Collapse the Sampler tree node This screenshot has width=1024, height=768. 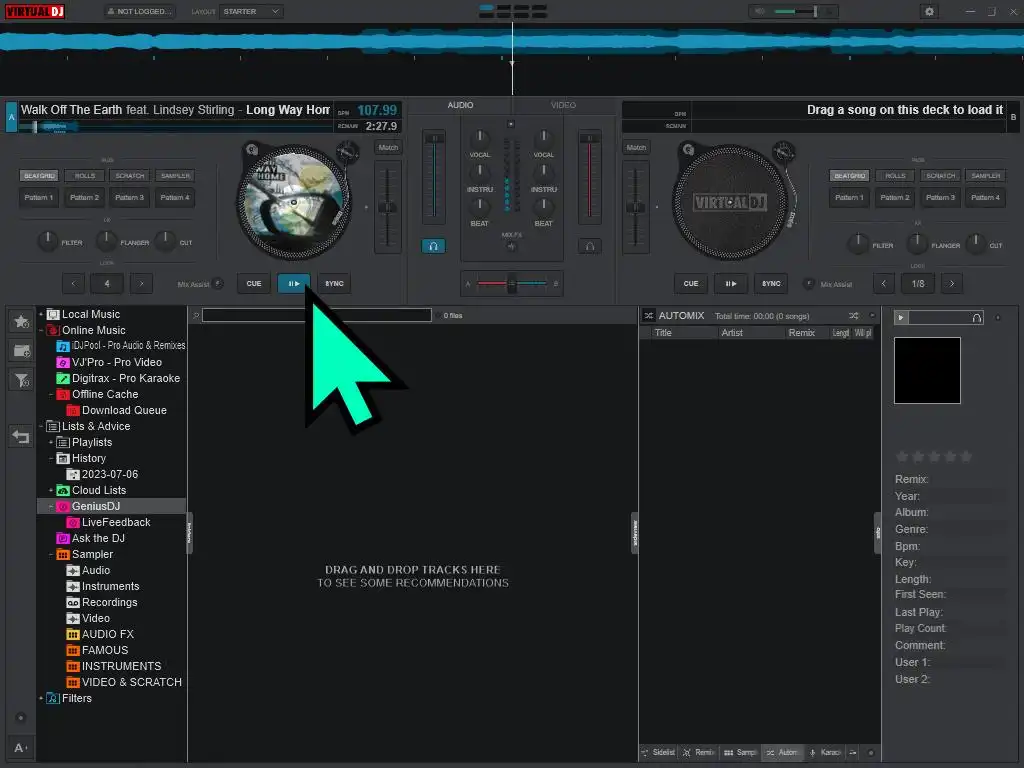[51, 554]
